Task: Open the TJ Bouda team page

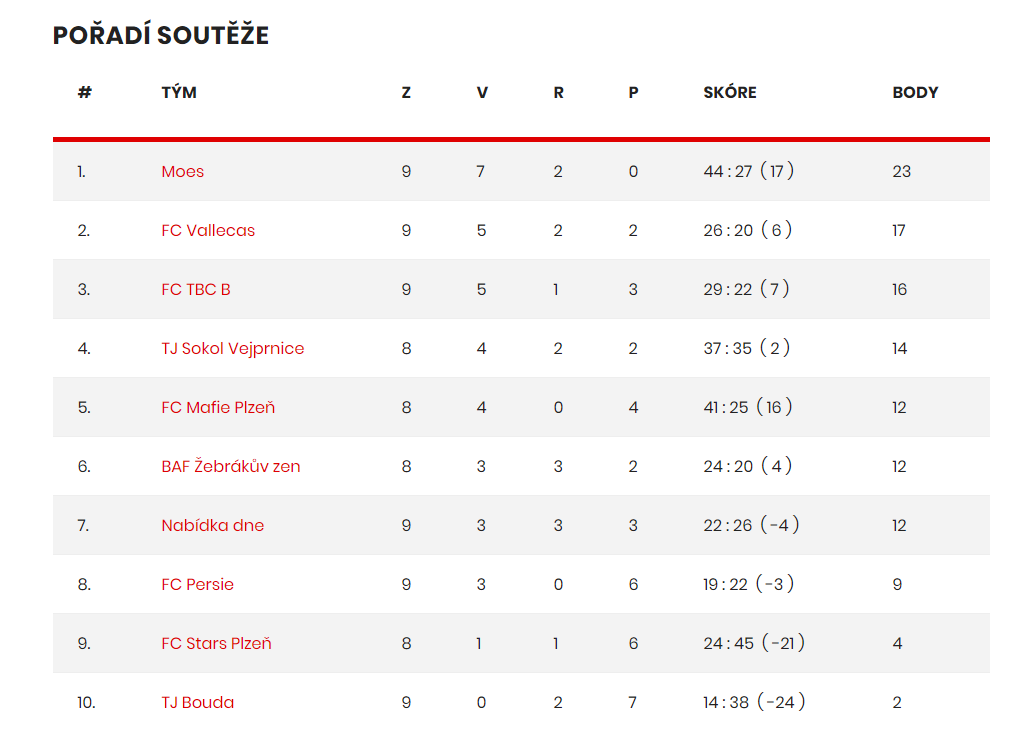Action: pos(198,702)
